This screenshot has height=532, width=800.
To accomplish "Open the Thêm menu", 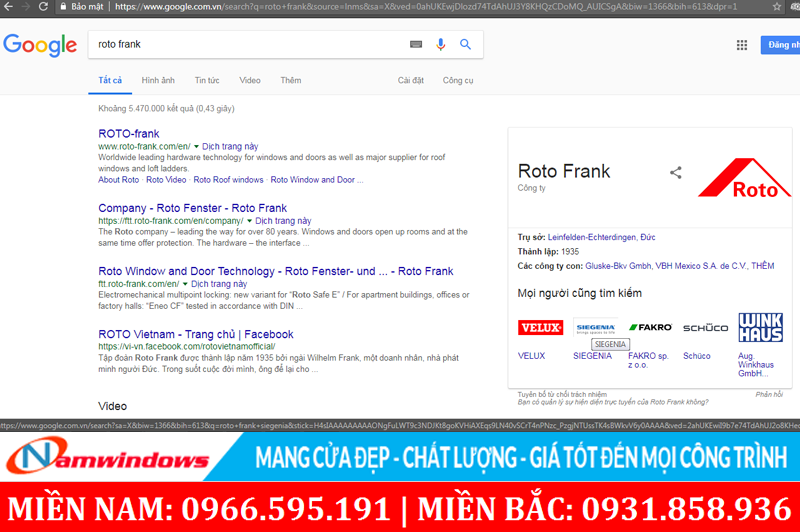I will pos(291,80).
